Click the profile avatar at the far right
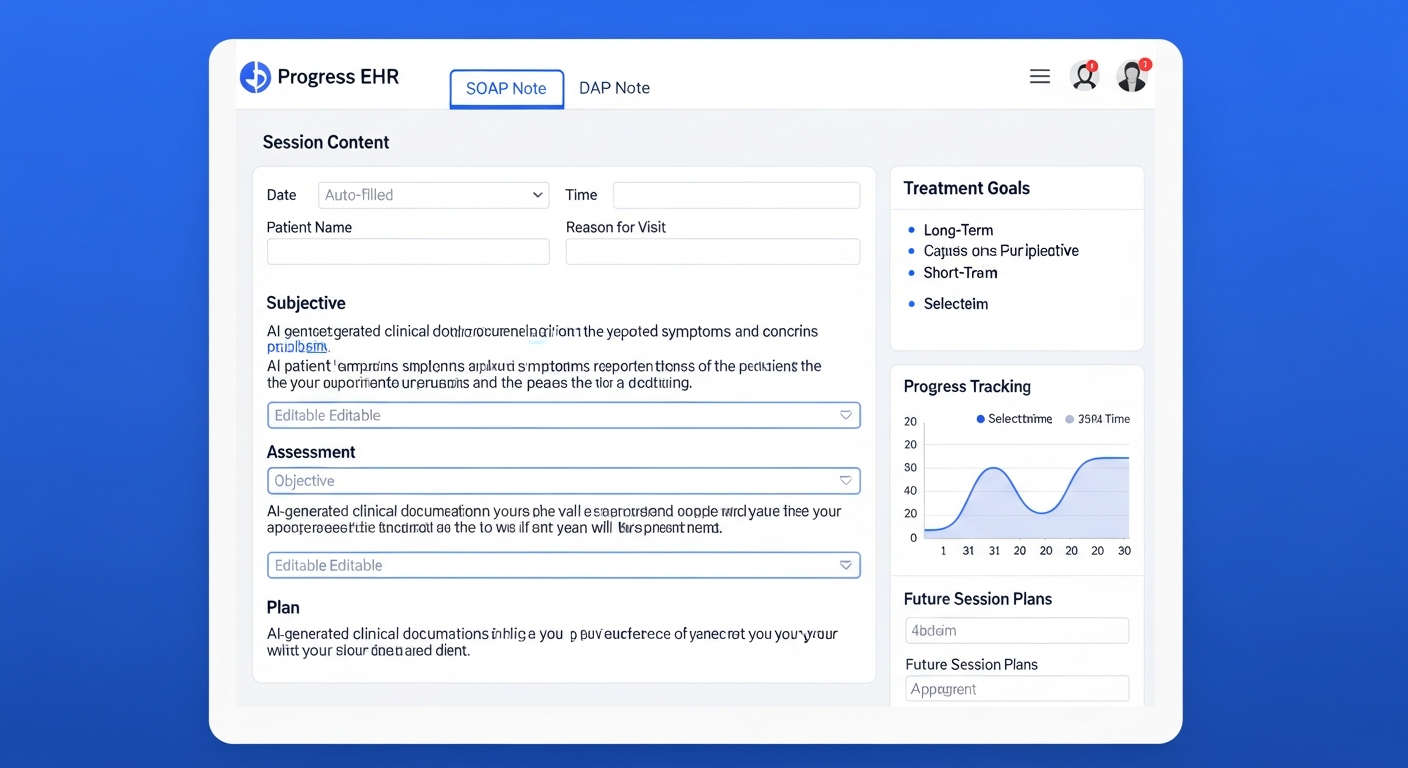Screen dimensions: 1408x768 coord(1132,76)
